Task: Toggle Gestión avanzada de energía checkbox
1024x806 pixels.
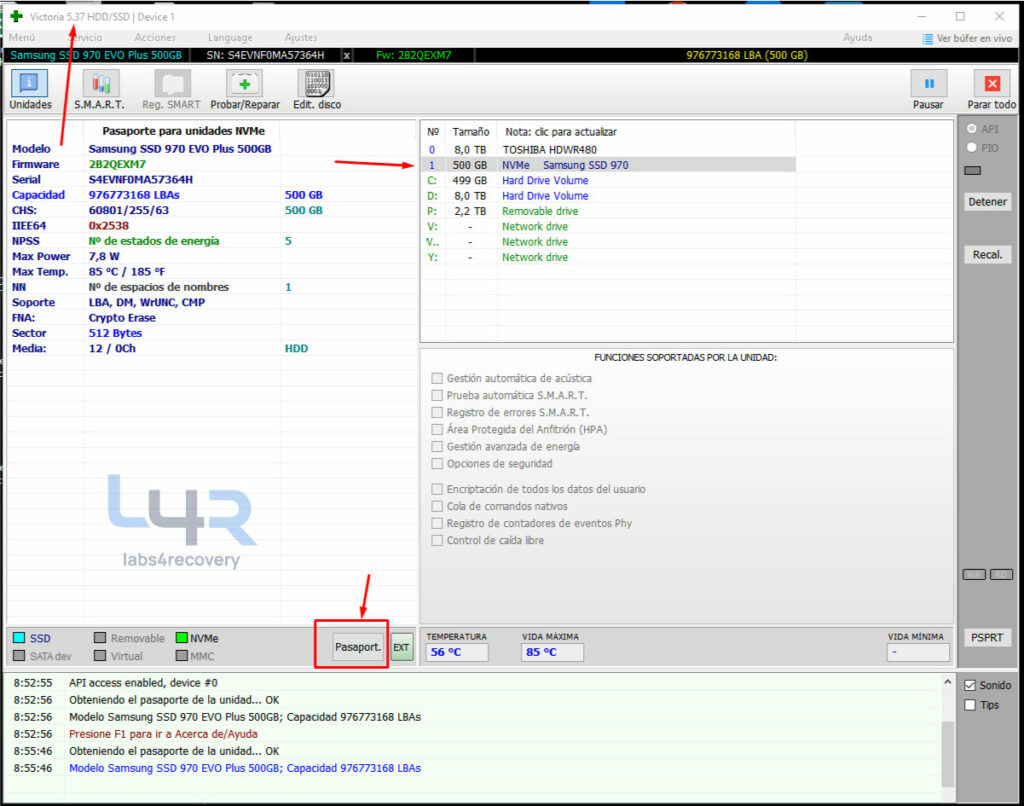Action: tap(437, 447)
